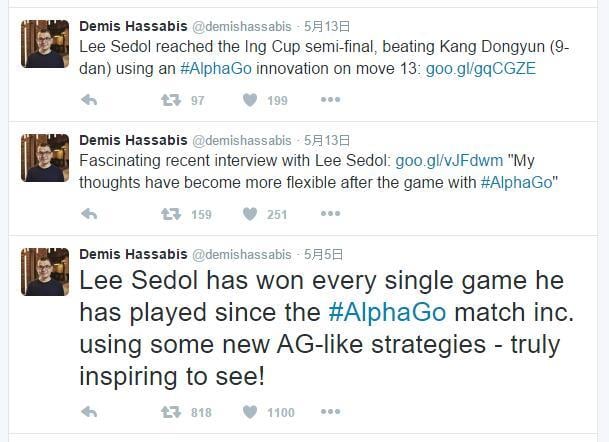Open Demis Hassabis avatar on first tweet
The height and width of the screenshot is (442, 609).
click(x=45, y=44)
